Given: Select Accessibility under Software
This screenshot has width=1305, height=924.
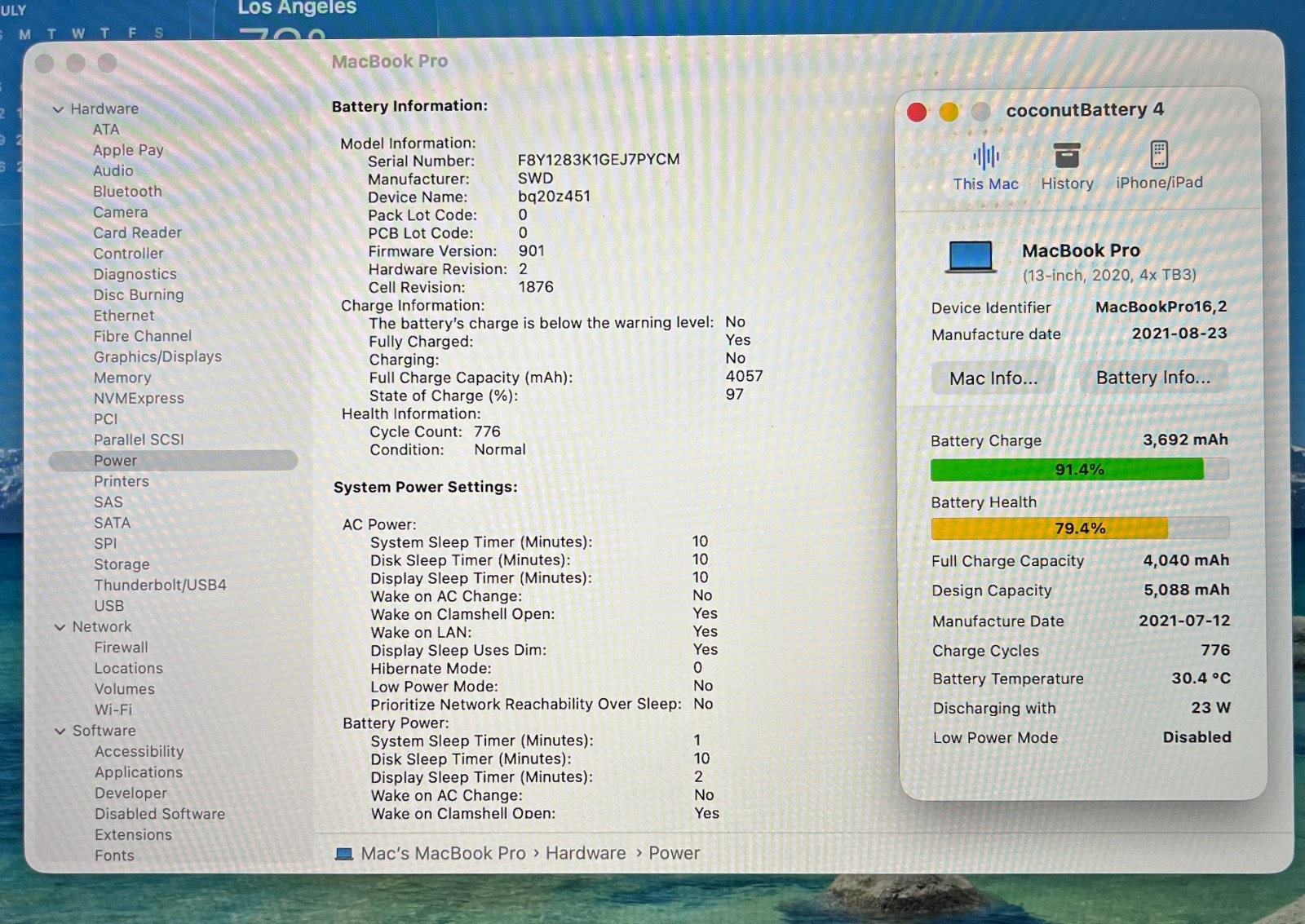Looking at the screenshot, I should [x=139, y=752].
